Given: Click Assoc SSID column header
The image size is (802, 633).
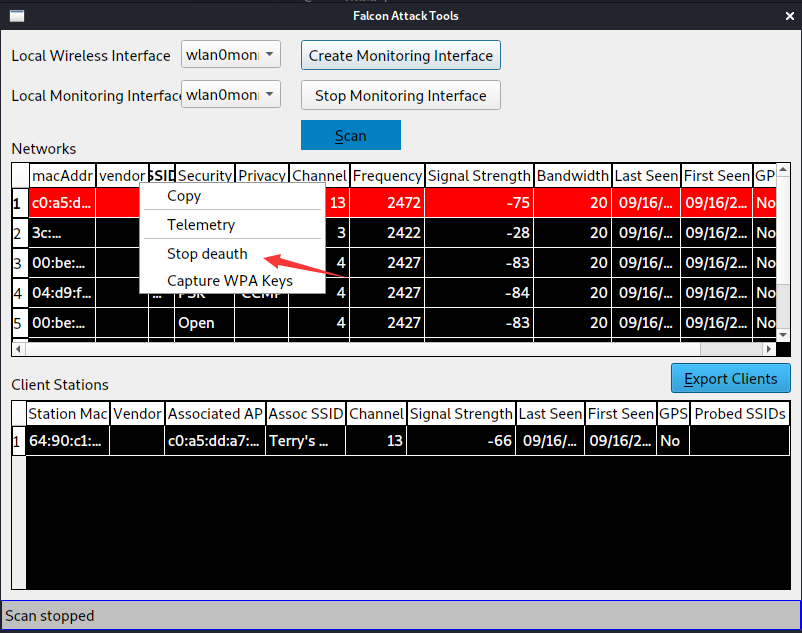Looking at the screenshot, I should click(306, 413).
